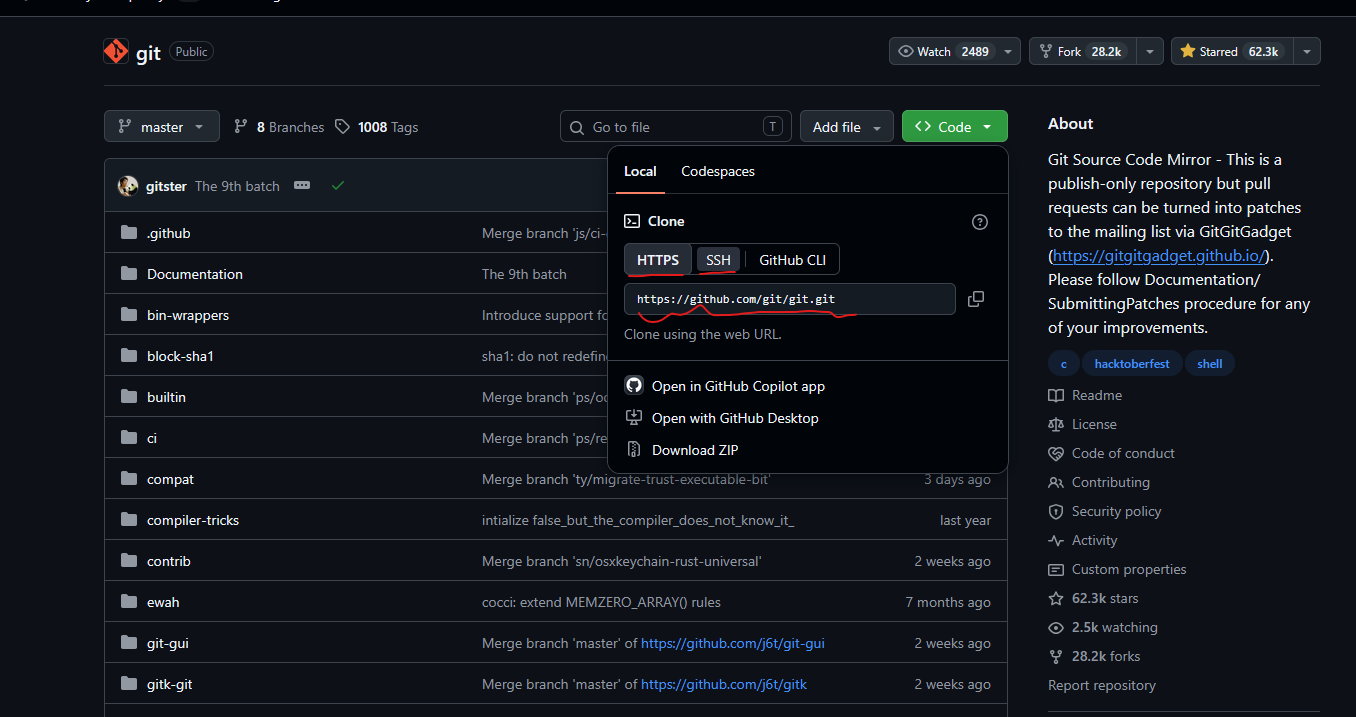Screen dimensions: 1356x717
Task: Click the git repository logo icon
Action: click(x=116, y=52)
